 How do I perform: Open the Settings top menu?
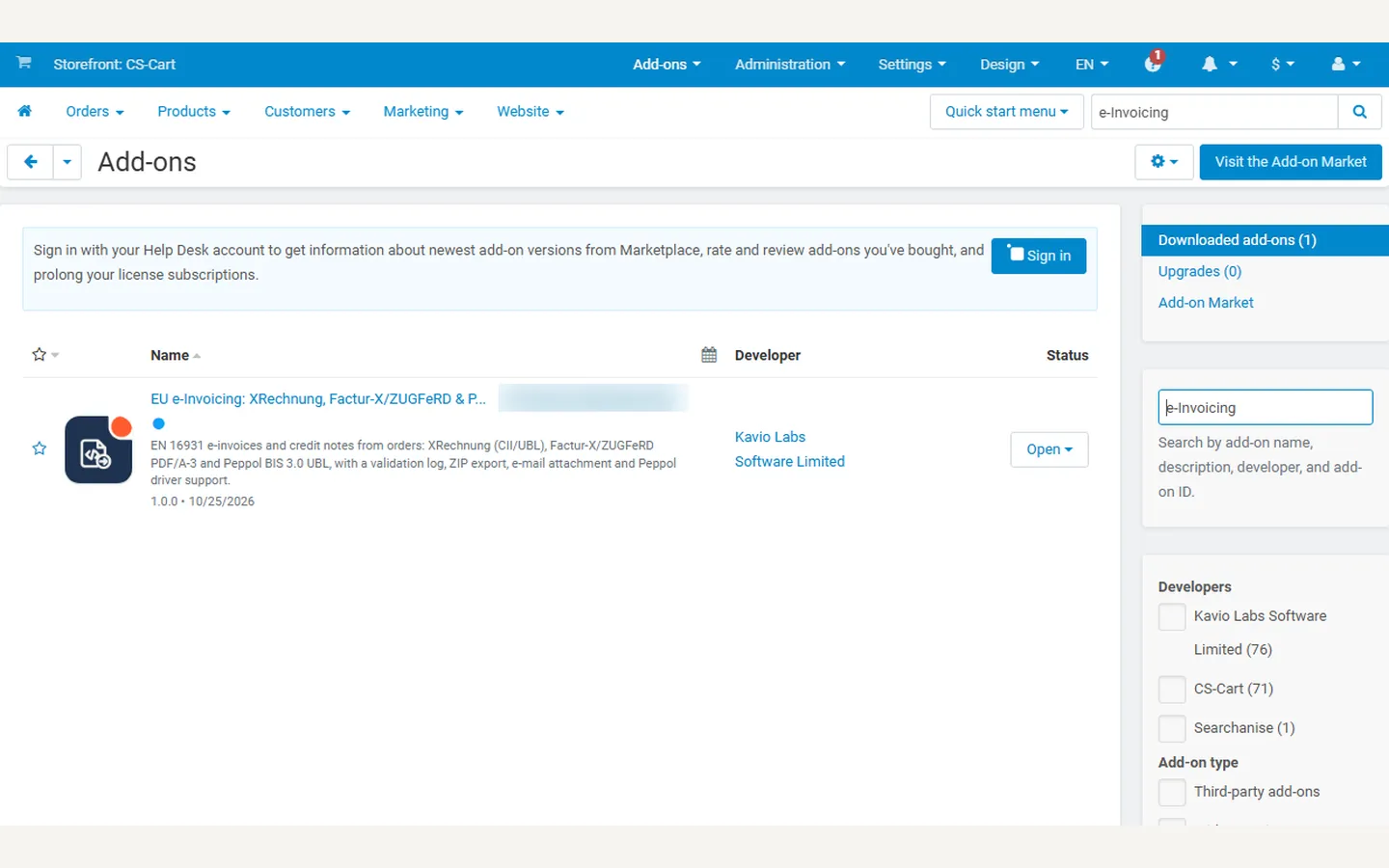tap(912, 65)
